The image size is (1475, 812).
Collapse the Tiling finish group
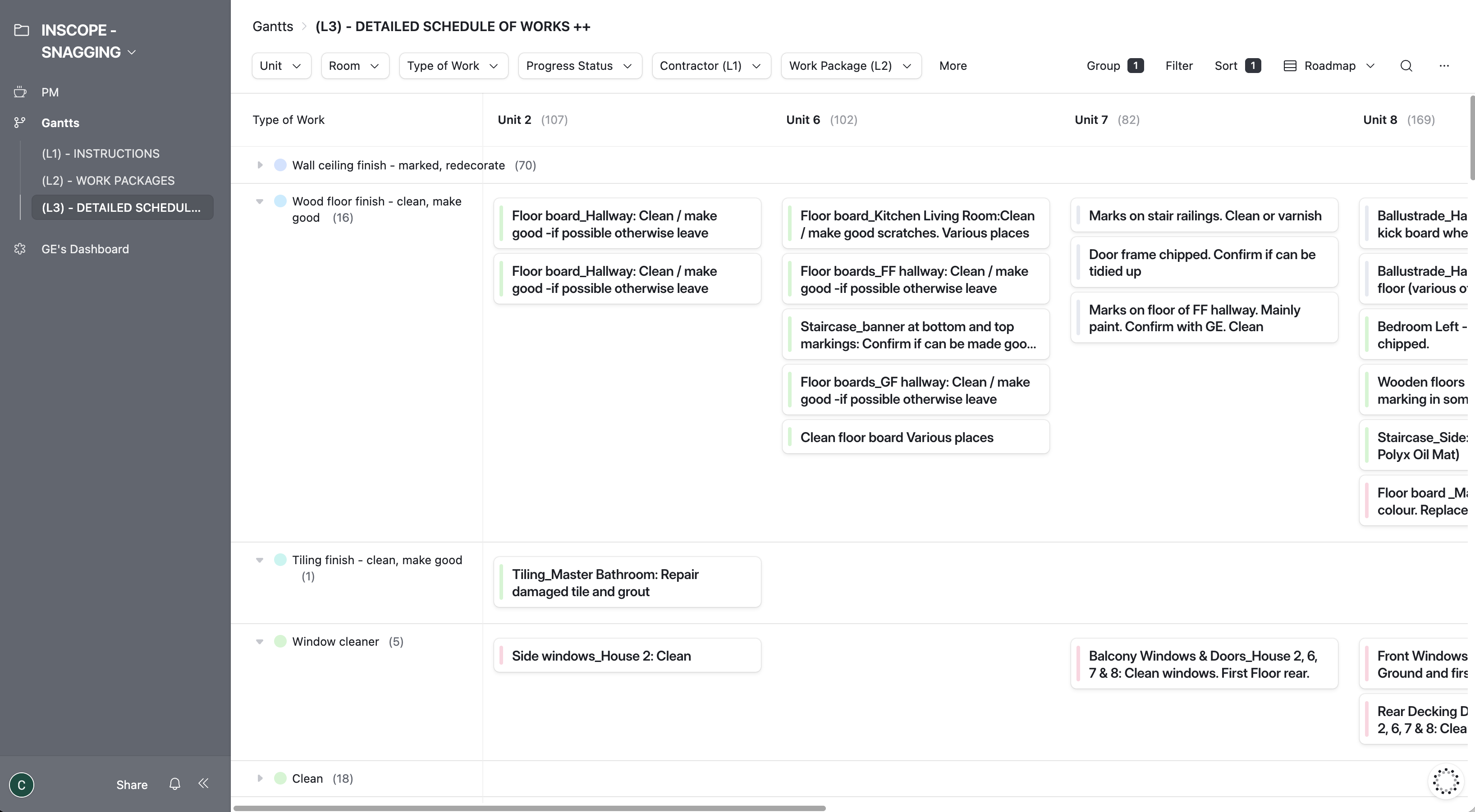click(x=259, y=560)
